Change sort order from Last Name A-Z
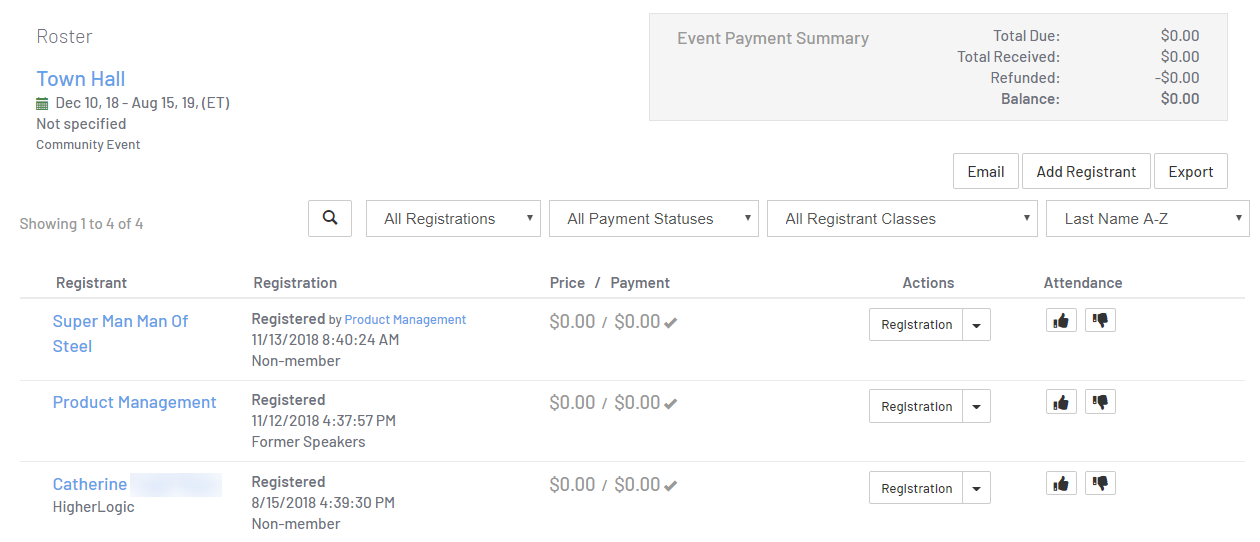The height and width of the screenshot is (542, 1260). pos(1147,219)
